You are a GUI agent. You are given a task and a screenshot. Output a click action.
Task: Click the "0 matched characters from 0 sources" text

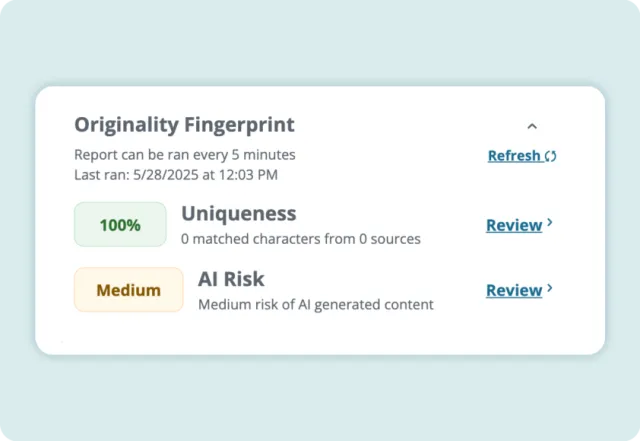[x=300, y=239]
